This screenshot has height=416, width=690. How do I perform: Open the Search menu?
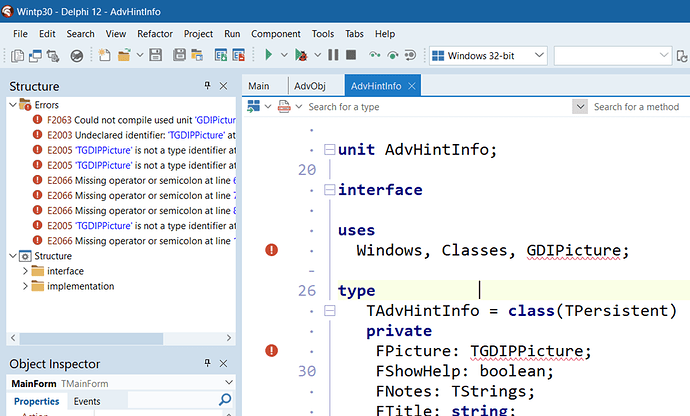[x=81, y=34]
